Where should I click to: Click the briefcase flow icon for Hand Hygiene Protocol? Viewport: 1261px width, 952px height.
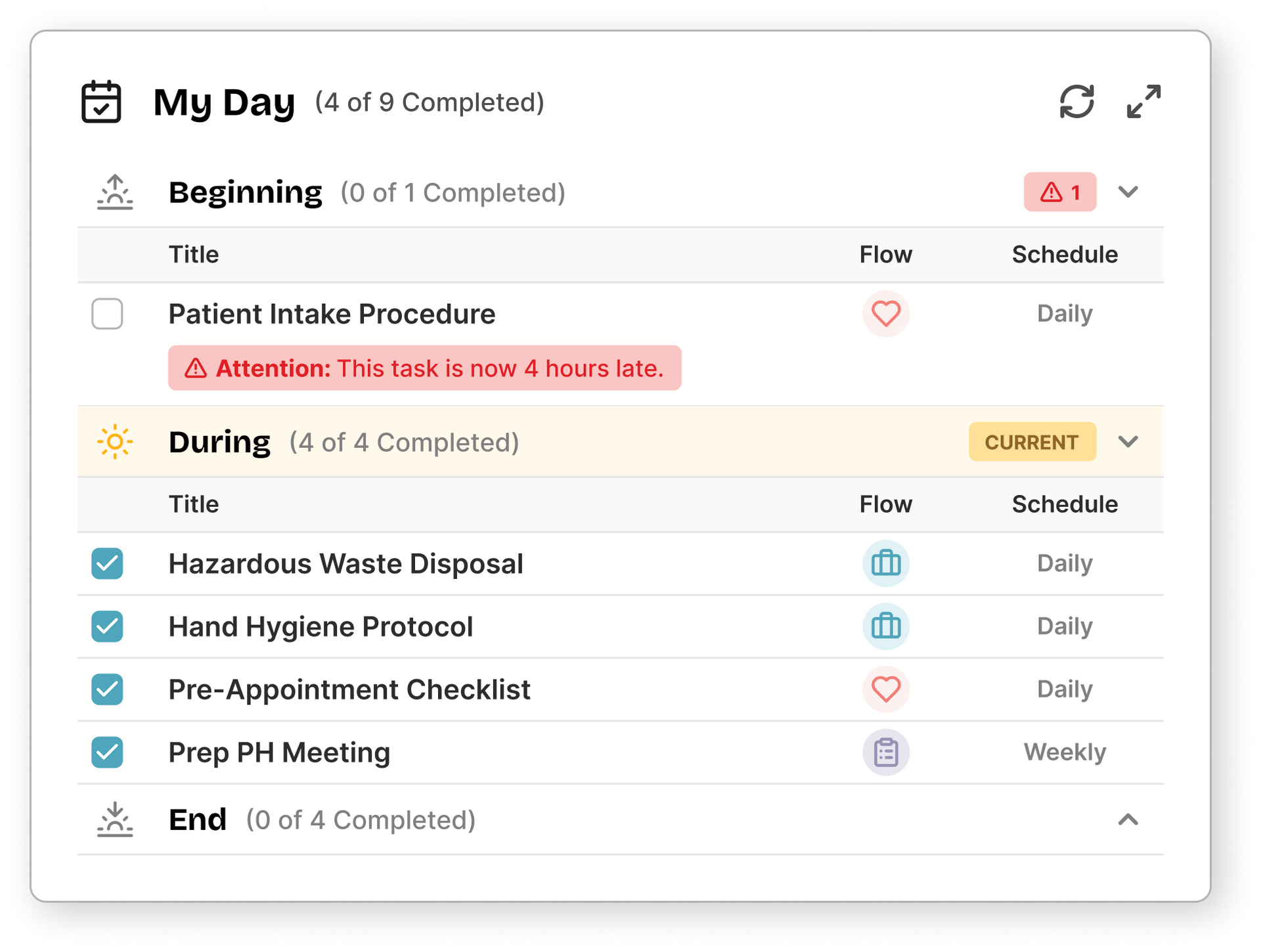tap(885, 626)
